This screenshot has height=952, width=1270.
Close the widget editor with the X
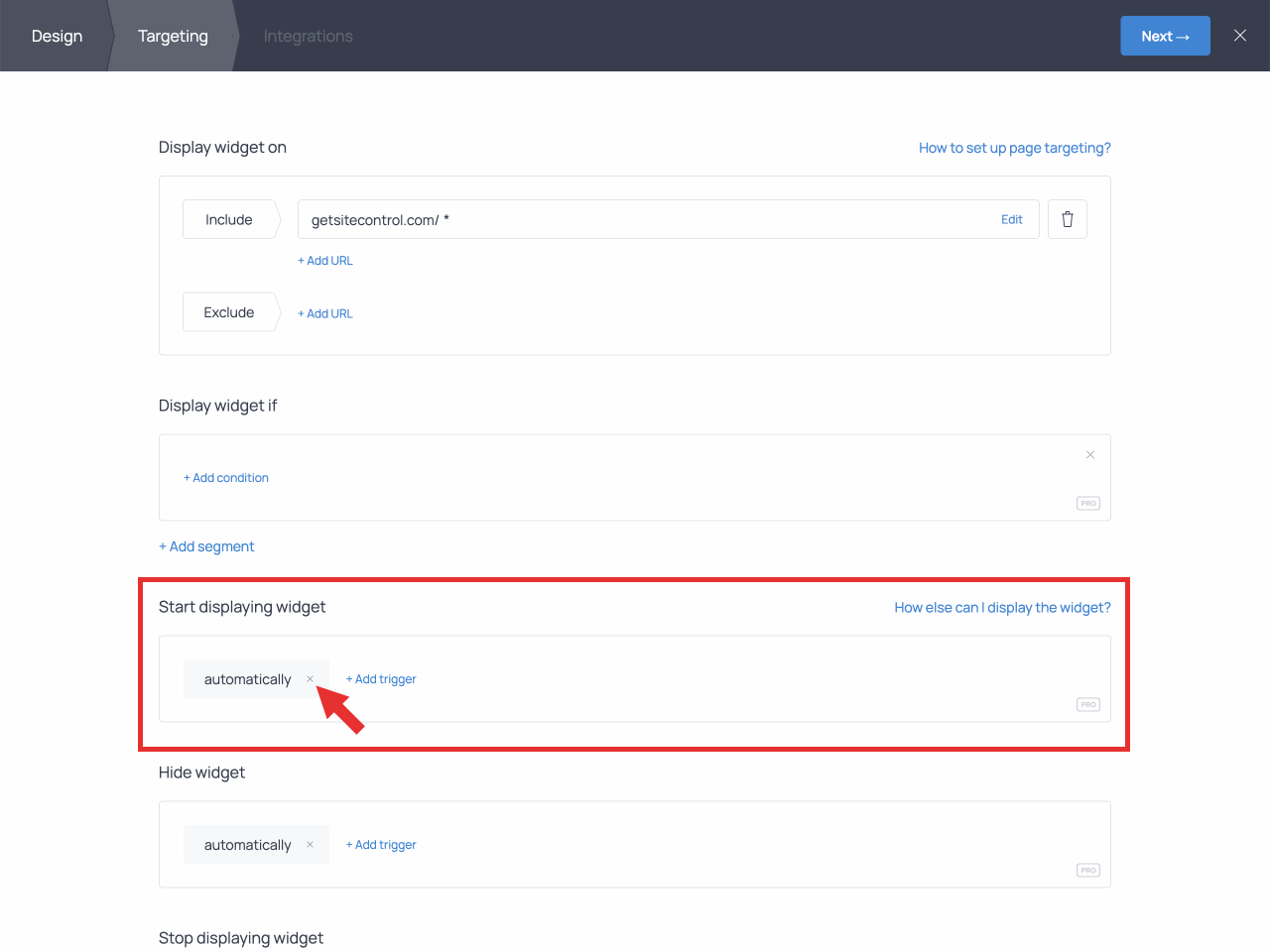[1239, 35]
